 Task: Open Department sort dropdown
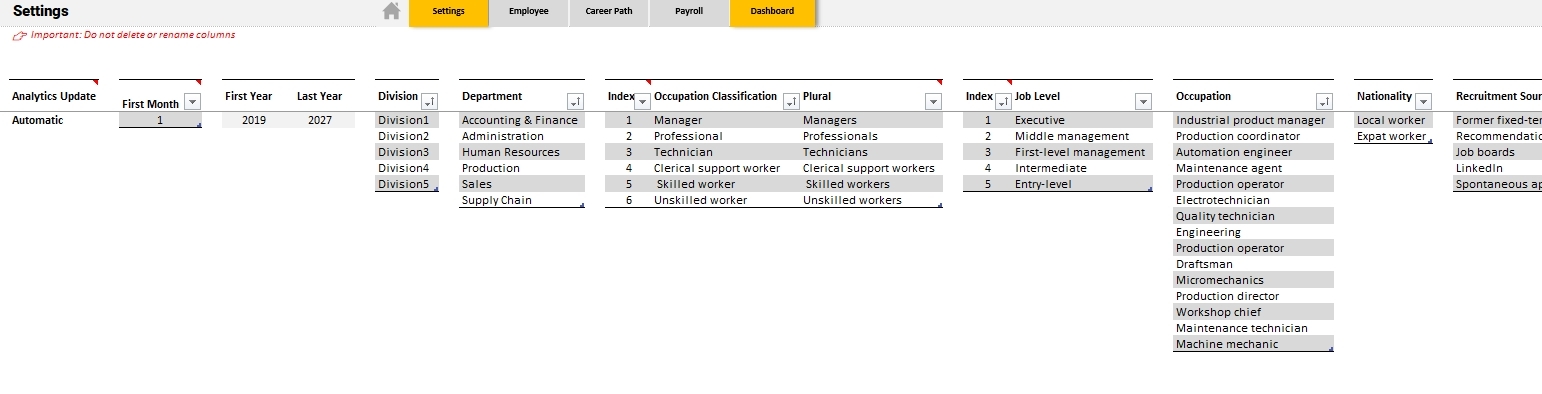tap(575, 102)
